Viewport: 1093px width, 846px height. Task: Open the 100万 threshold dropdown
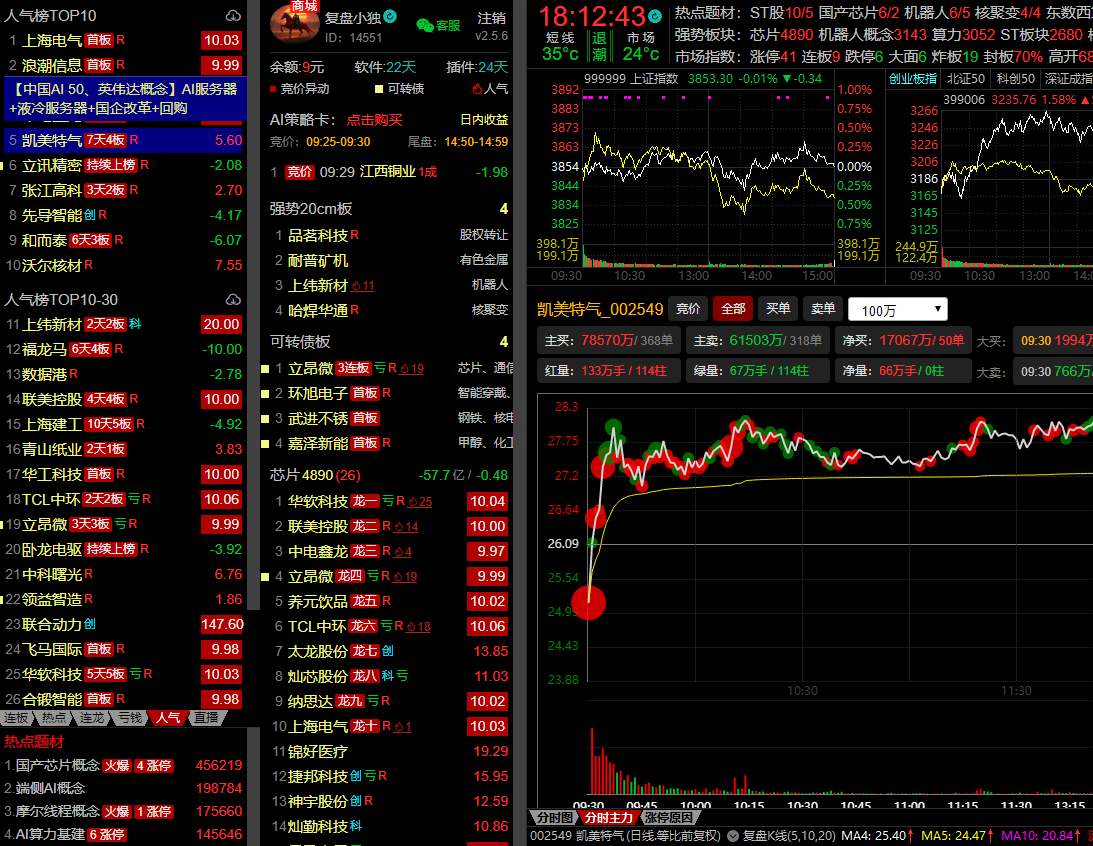(898, 309)
